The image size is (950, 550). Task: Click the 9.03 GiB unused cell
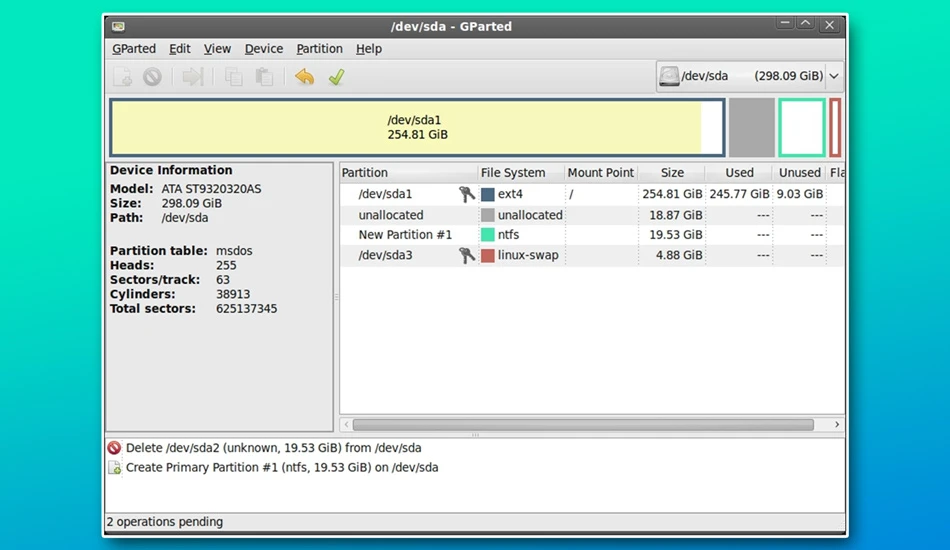pos(800,194)
